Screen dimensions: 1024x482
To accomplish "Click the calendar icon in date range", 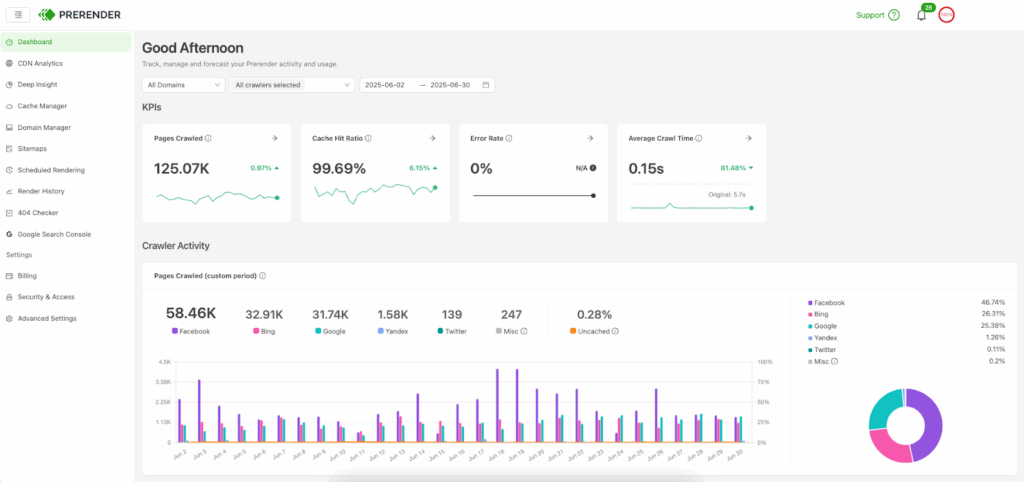I will tap(486, 85).
